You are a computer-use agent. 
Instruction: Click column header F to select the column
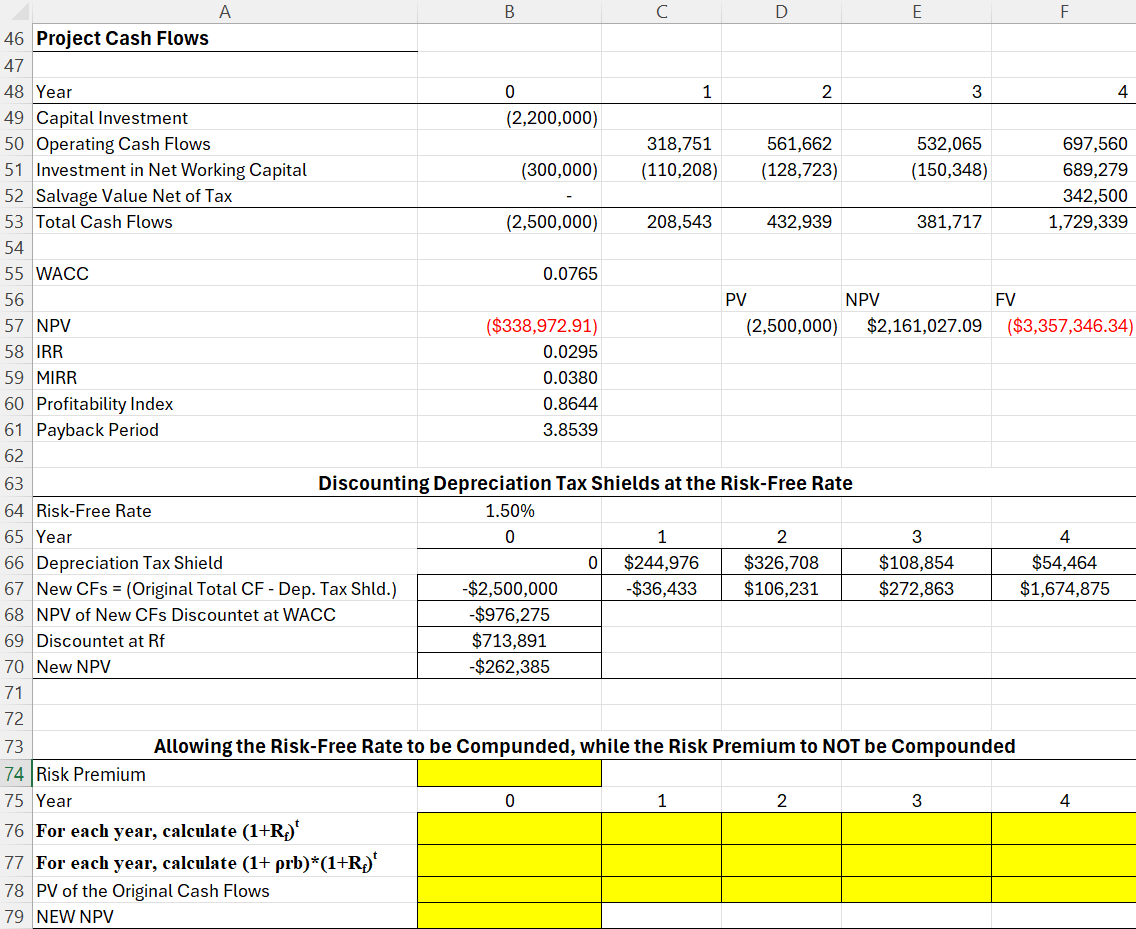[1064, 11]
